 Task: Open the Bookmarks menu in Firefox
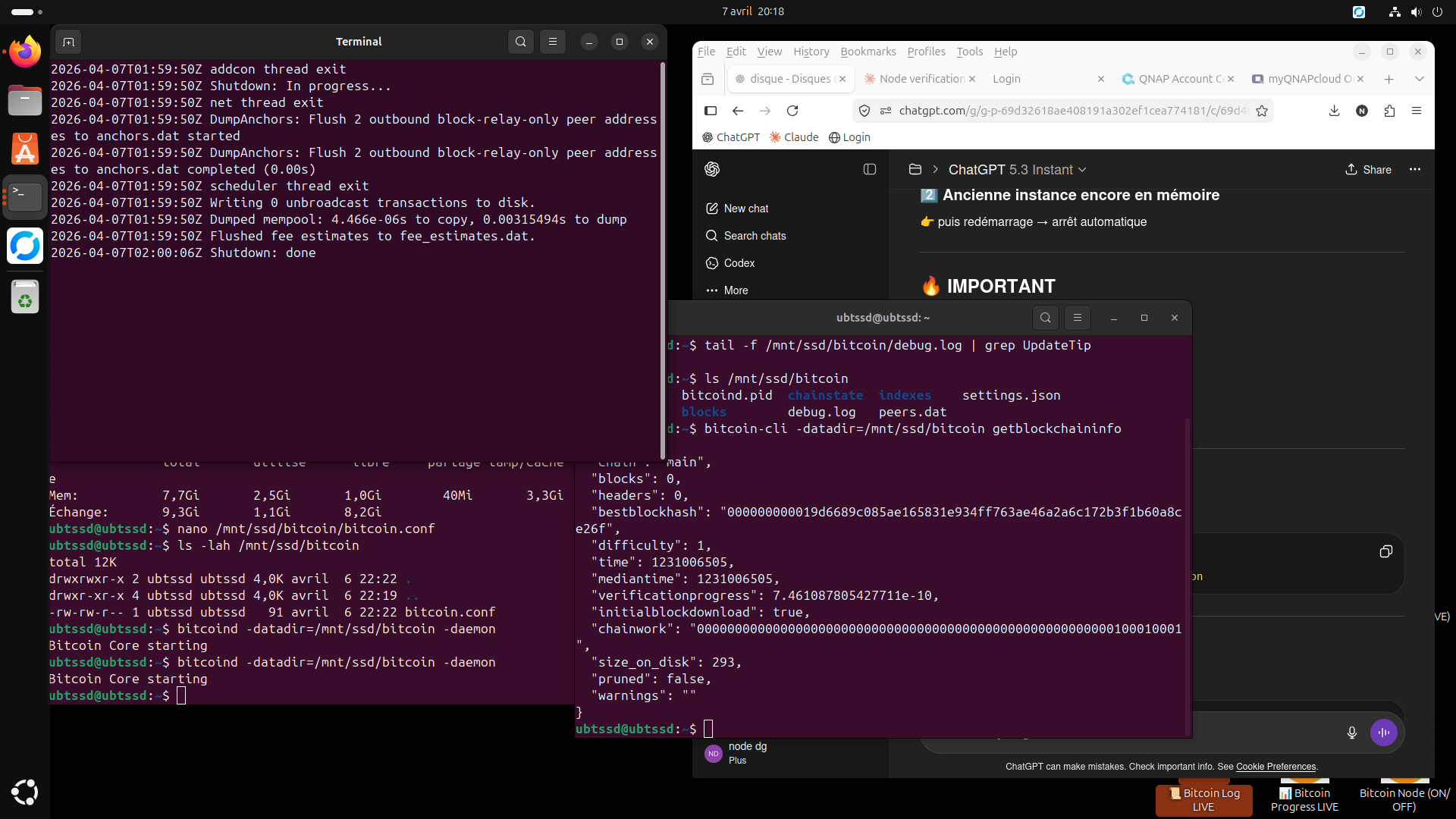coord(868,52)
